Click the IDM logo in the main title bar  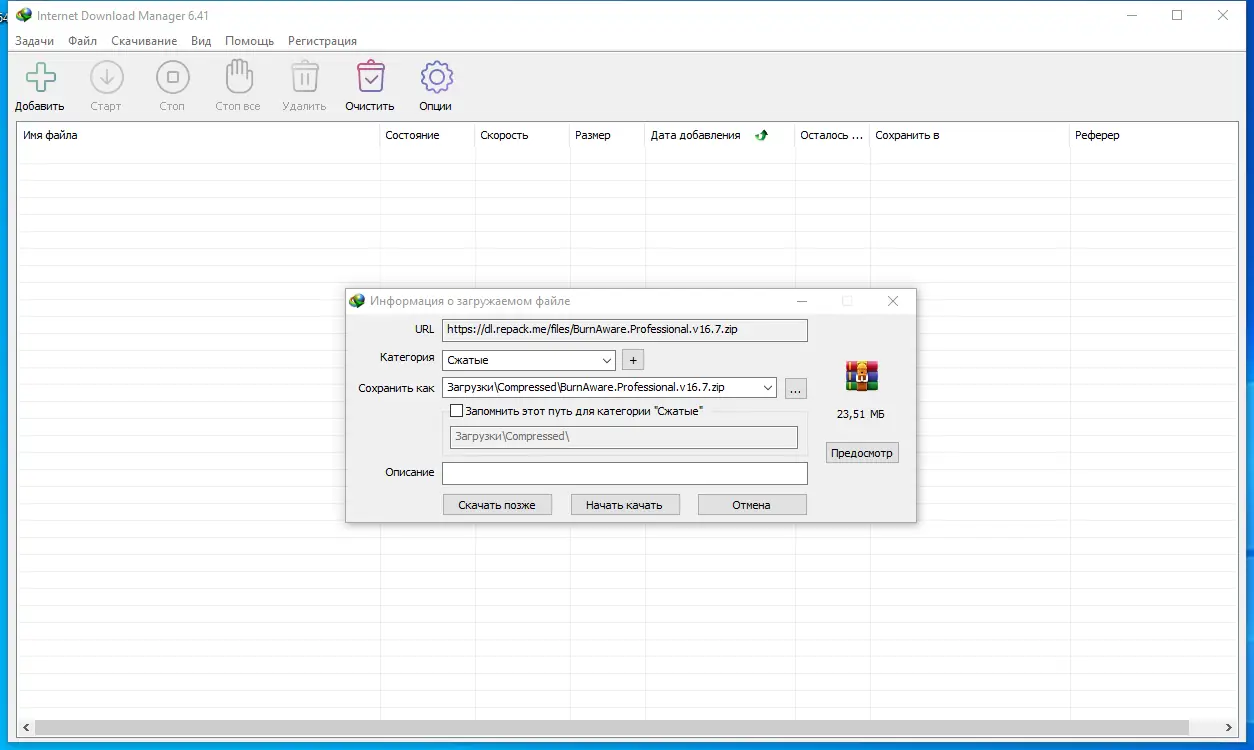[x=24, y=15]
